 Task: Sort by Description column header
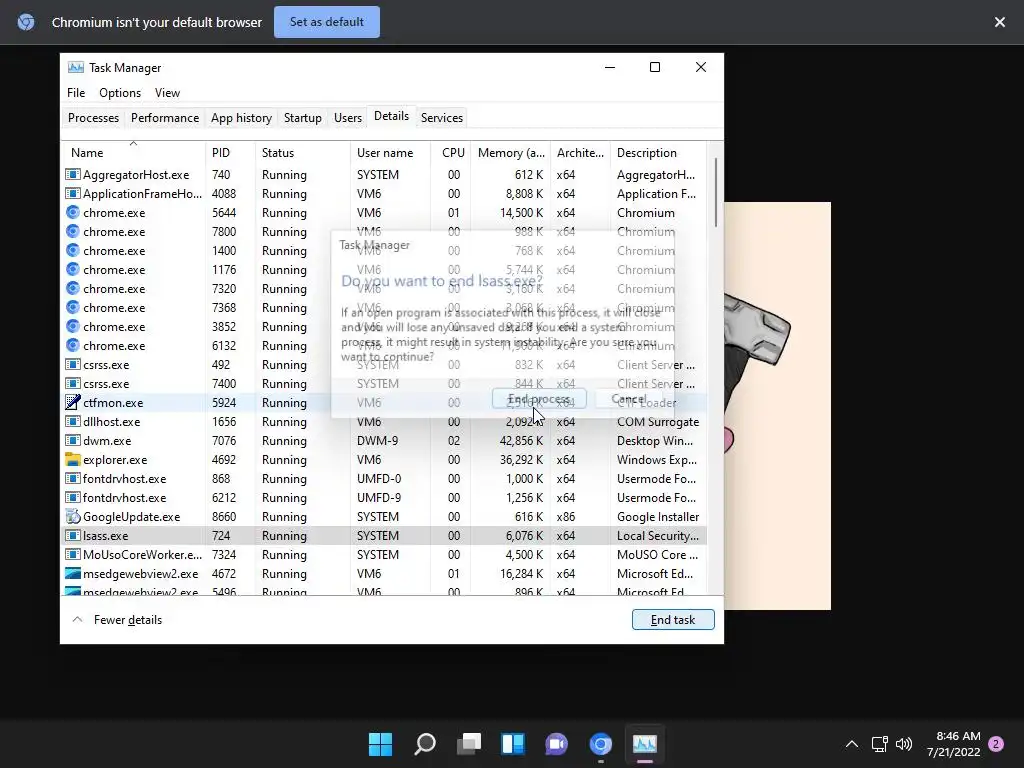click(658, 152)
